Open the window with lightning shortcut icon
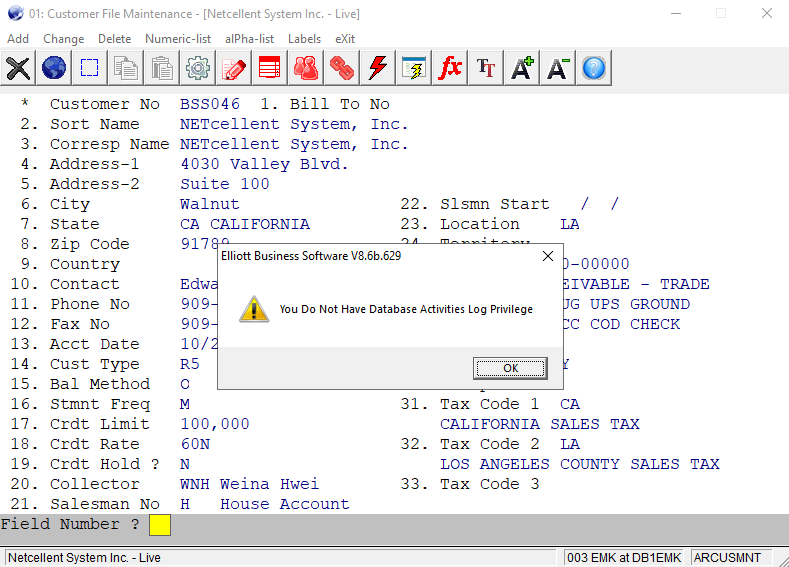The image size is (789, 567). (x=414, y=68)
